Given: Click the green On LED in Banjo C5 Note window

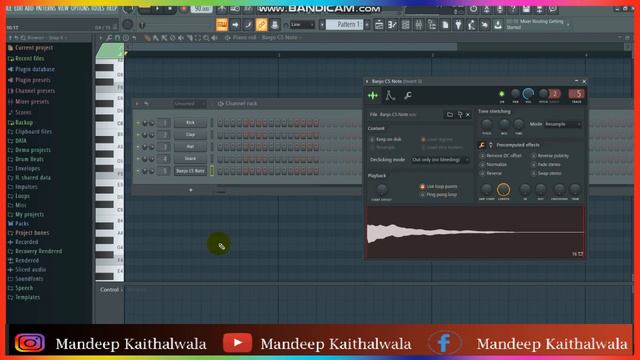Looking at the screenshot, I should coord(502,94).
